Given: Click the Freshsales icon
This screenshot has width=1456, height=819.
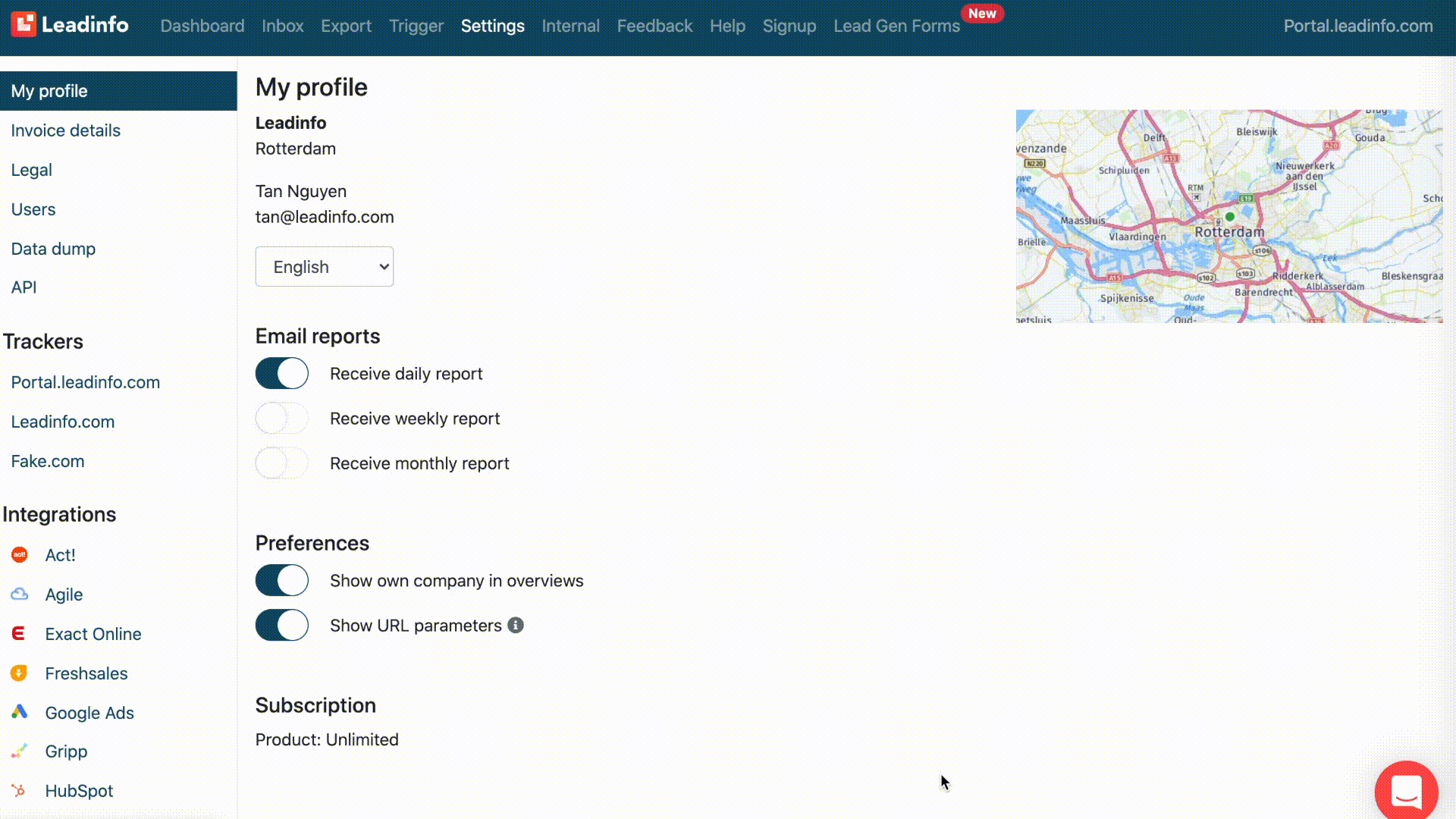Looking at the screenshot, I should tap(19, 673).
